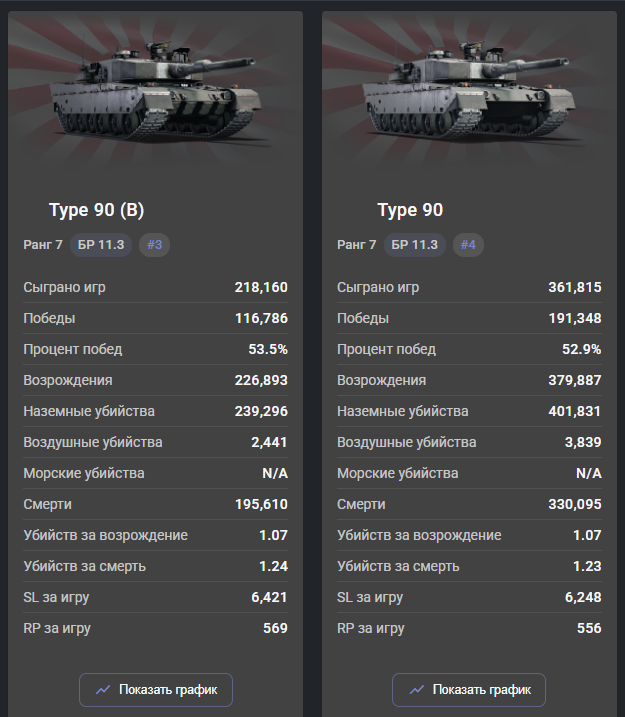Click the Type 90 vehicle title
The width and height of the screenshot is (625, 717).
pyautogui.click(x=410, y=210)
